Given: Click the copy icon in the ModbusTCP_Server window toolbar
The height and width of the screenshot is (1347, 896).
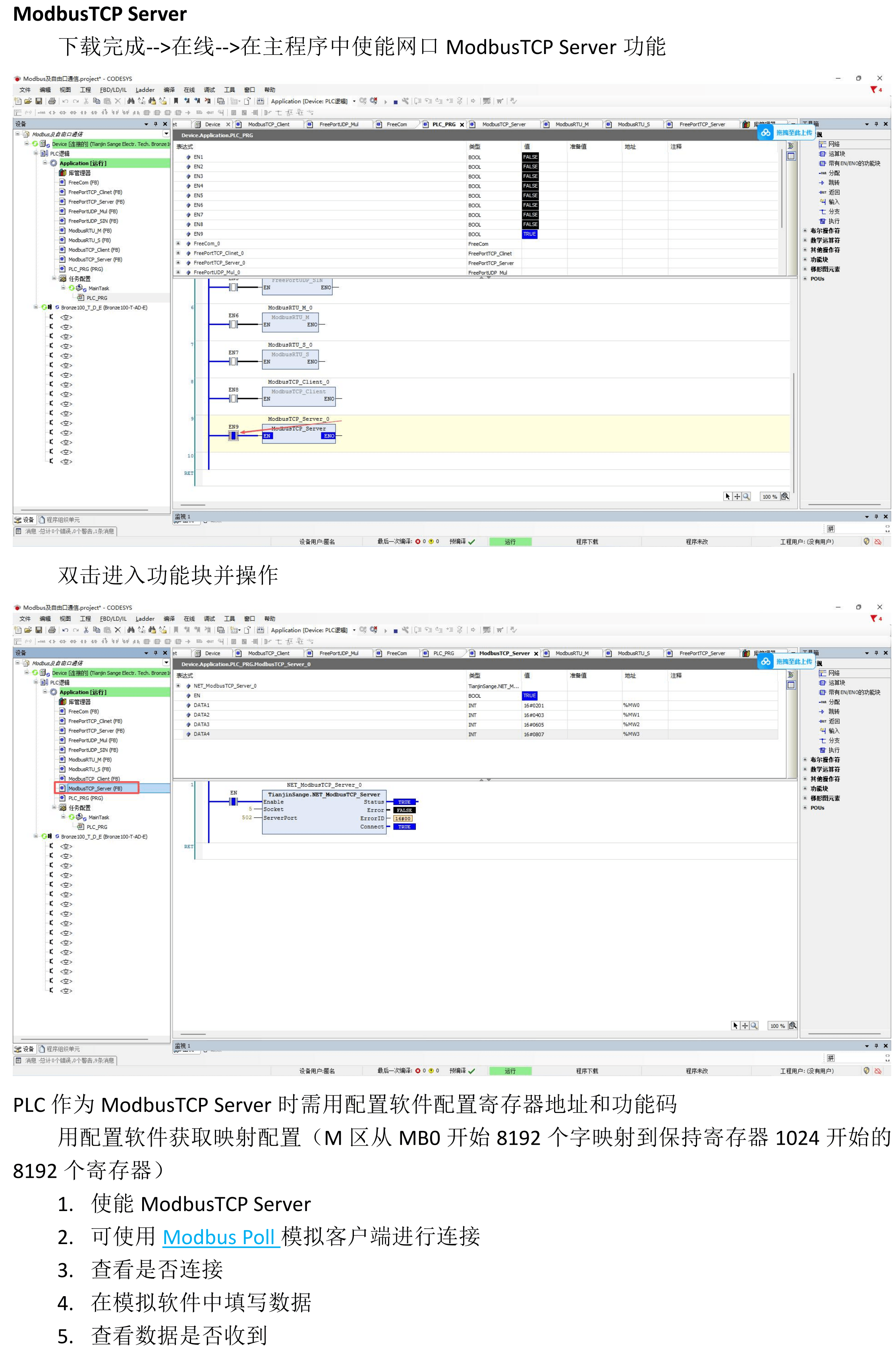Looking at the screenshot, I should [x=97, y=630].
